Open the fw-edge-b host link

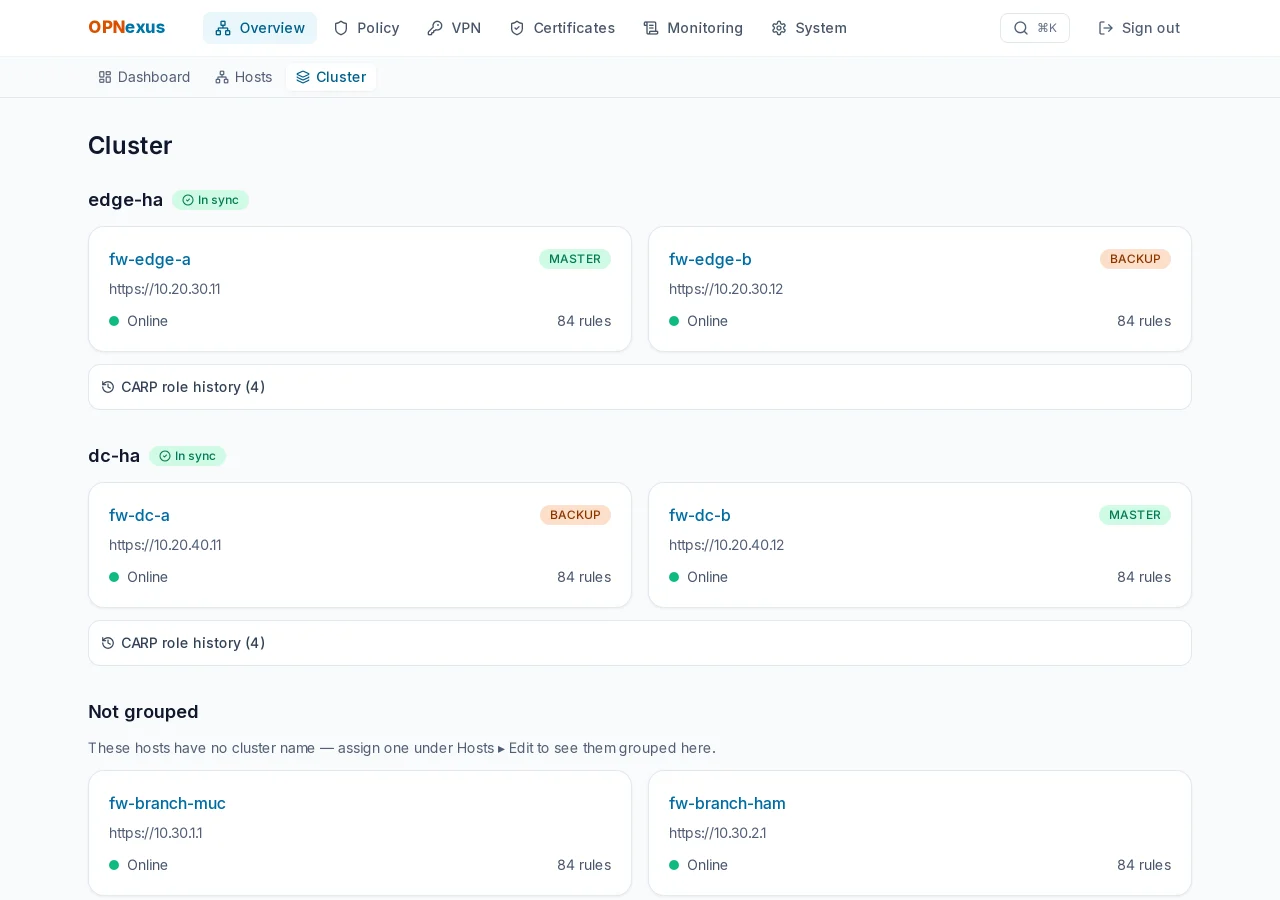point(710,259)
